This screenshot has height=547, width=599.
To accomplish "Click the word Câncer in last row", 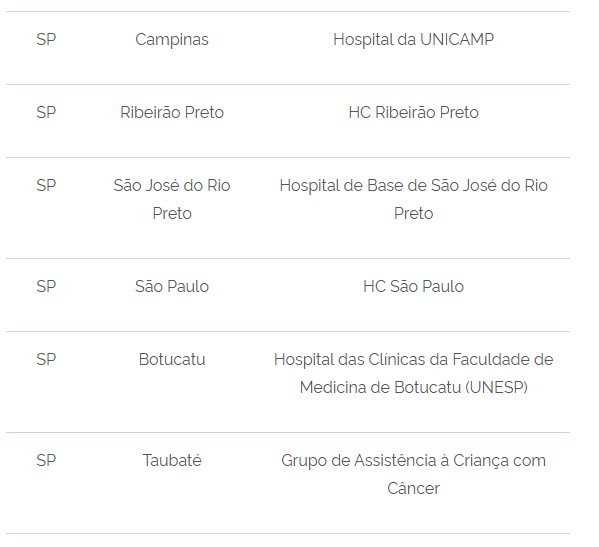I will [413, 488].
